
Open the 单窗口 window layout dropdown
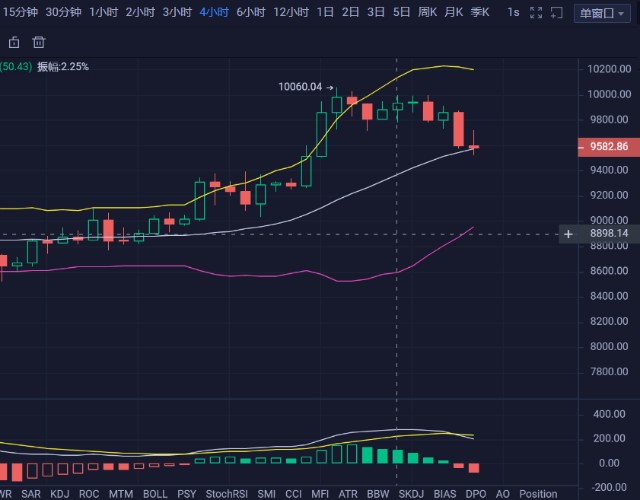click(x=602, y=12)
